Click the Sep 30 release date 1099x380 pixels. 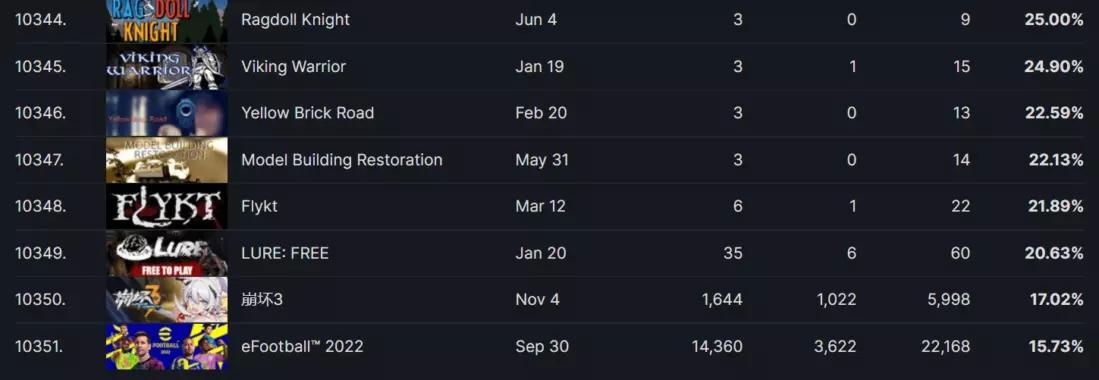542,346
